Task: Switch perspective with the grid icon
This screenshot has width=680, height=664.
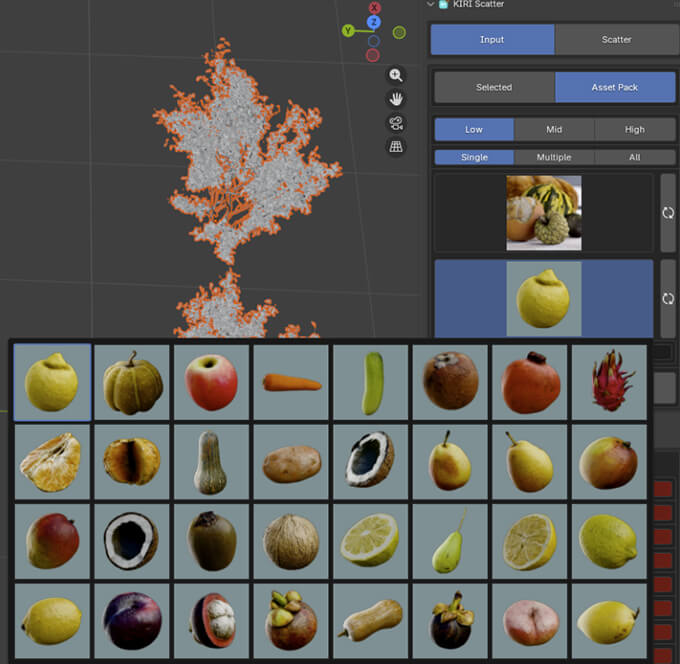Action: [396, 147]
